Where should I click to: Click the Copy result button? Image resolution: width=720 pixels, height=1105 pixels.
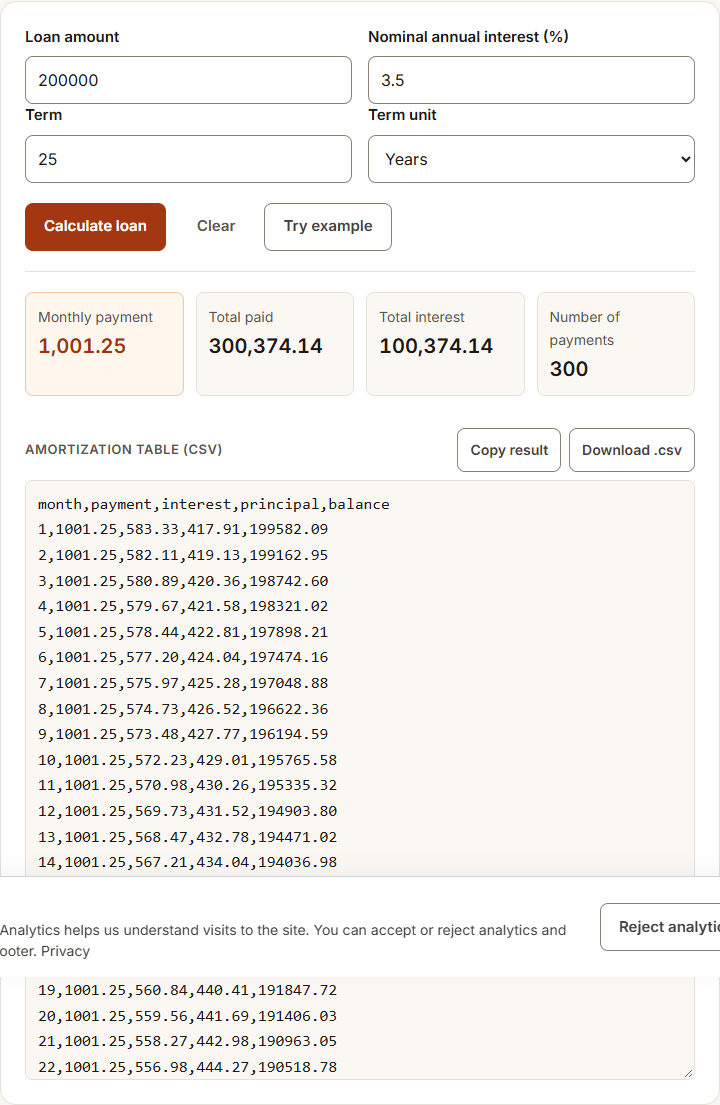(x=509, y=450)
